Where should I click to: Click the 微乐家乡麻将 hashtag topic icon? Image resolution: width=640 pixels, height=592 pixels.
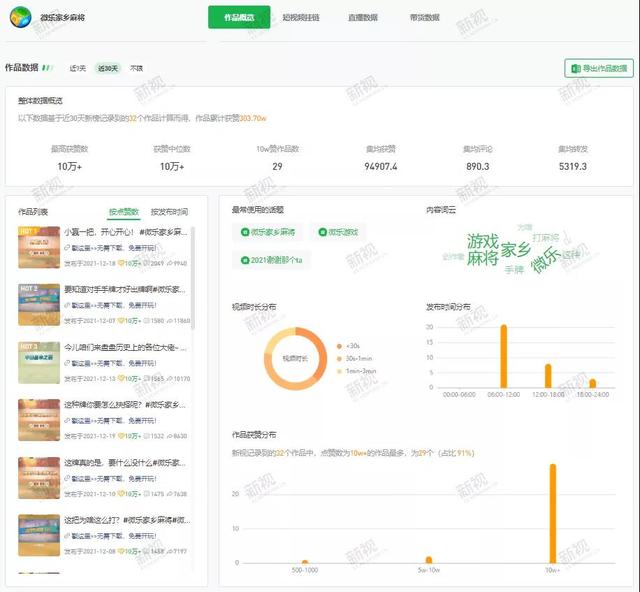tap(243, 232)
